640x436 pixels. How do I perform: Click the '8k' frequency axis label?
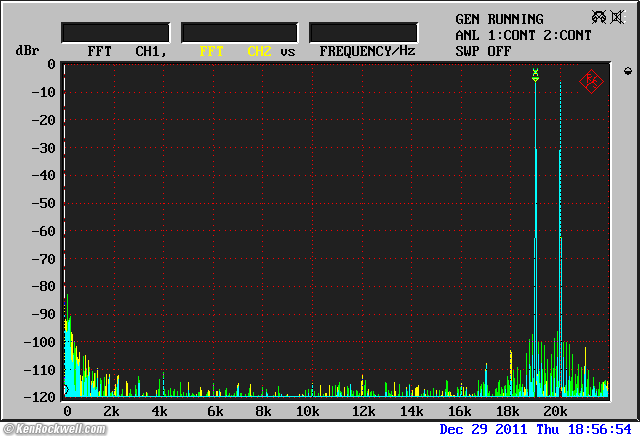tap(263, 411)
